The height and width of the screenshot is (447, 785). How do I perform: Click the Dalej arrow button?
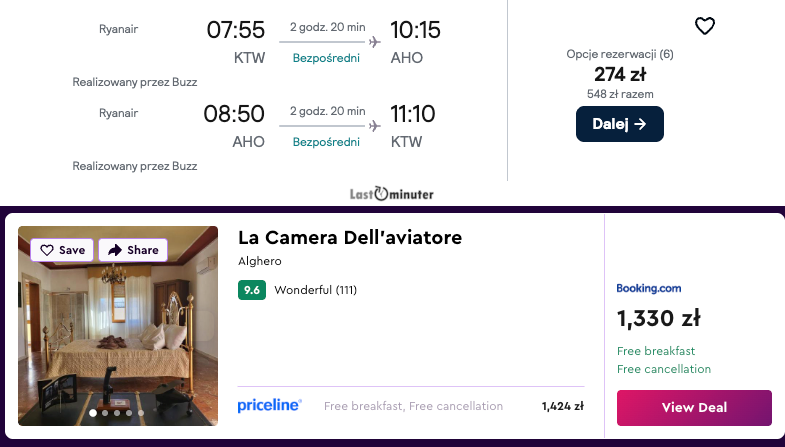coord(620,124)
